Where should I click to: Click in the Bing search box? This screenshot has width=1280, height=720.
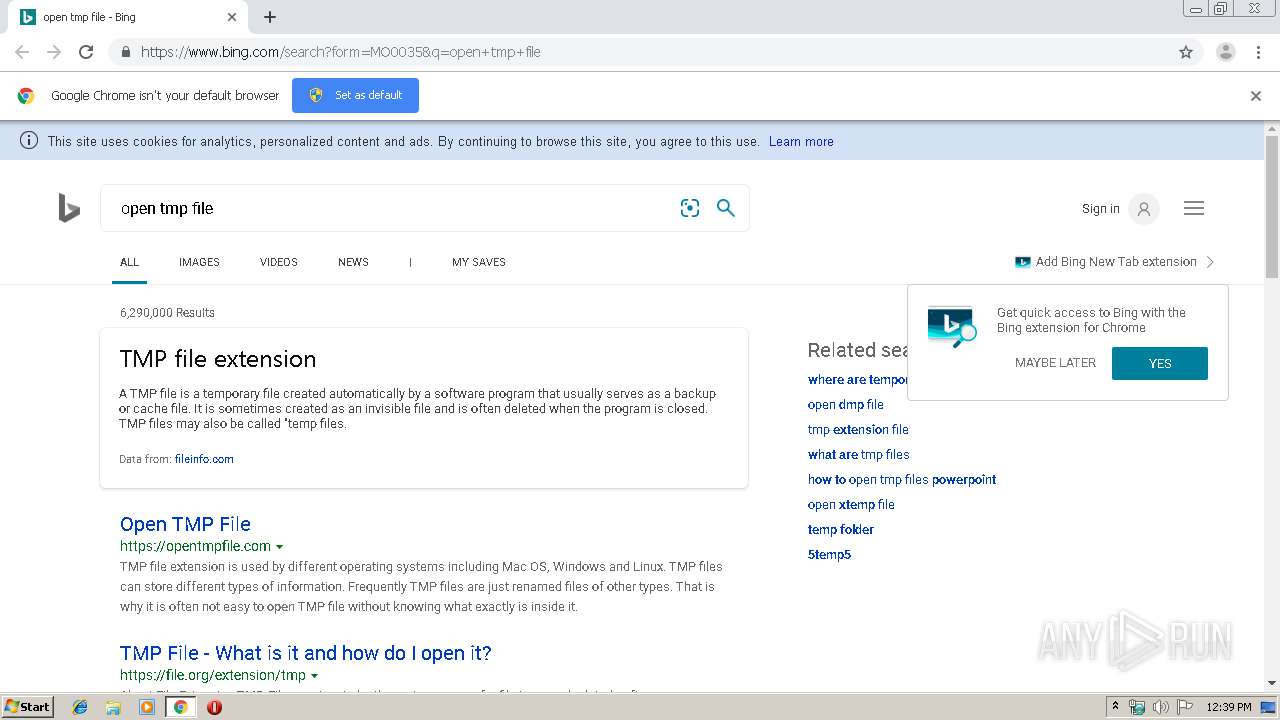click(390, 208)
